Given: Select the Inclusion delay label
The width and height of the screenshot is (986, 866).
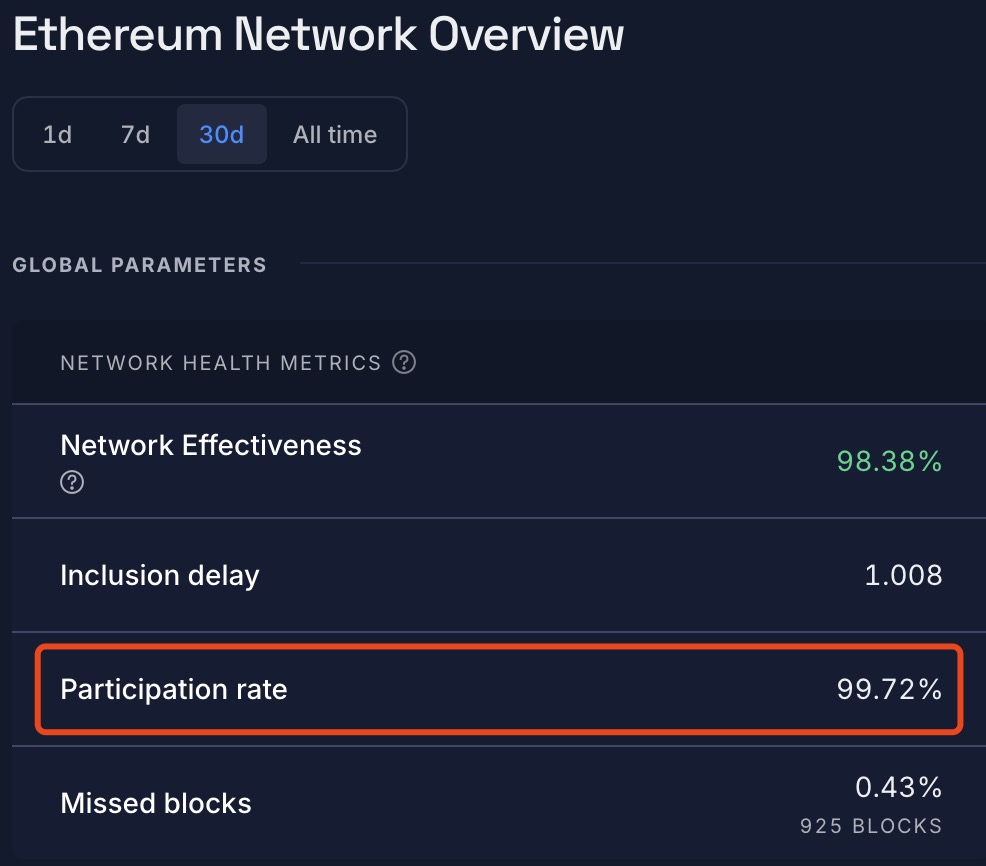Looking at the screenshot, I should point(160,575).
